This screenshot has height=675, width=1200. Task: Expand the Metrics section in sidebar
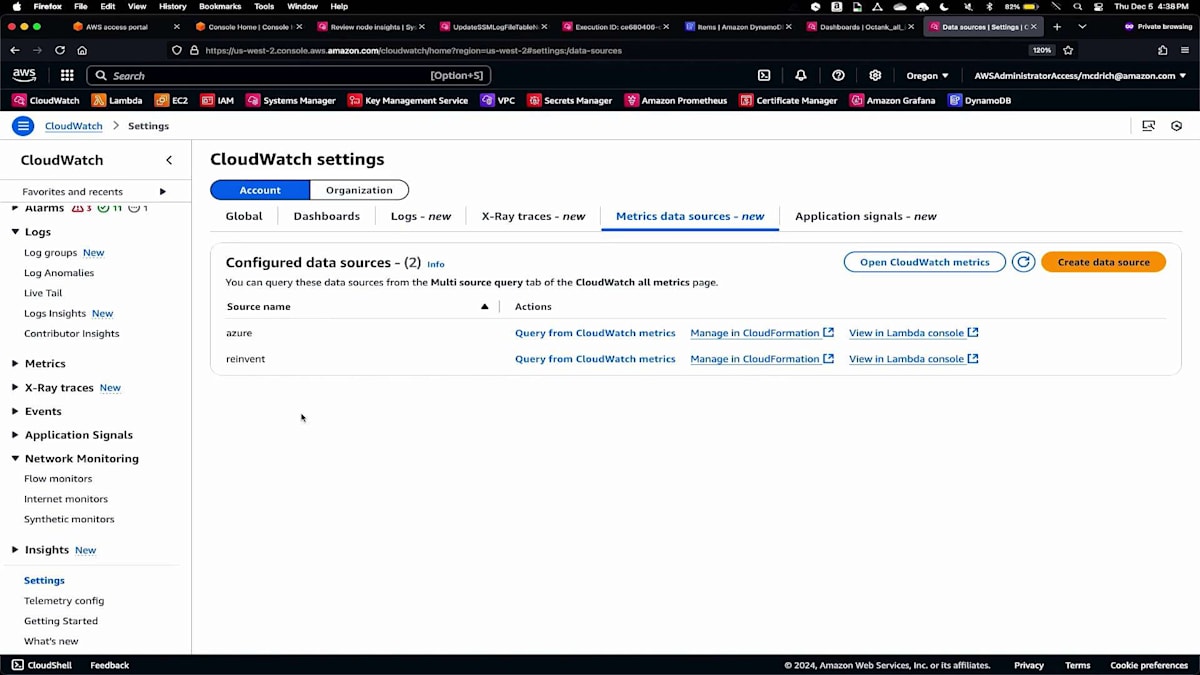coord(15,364)
